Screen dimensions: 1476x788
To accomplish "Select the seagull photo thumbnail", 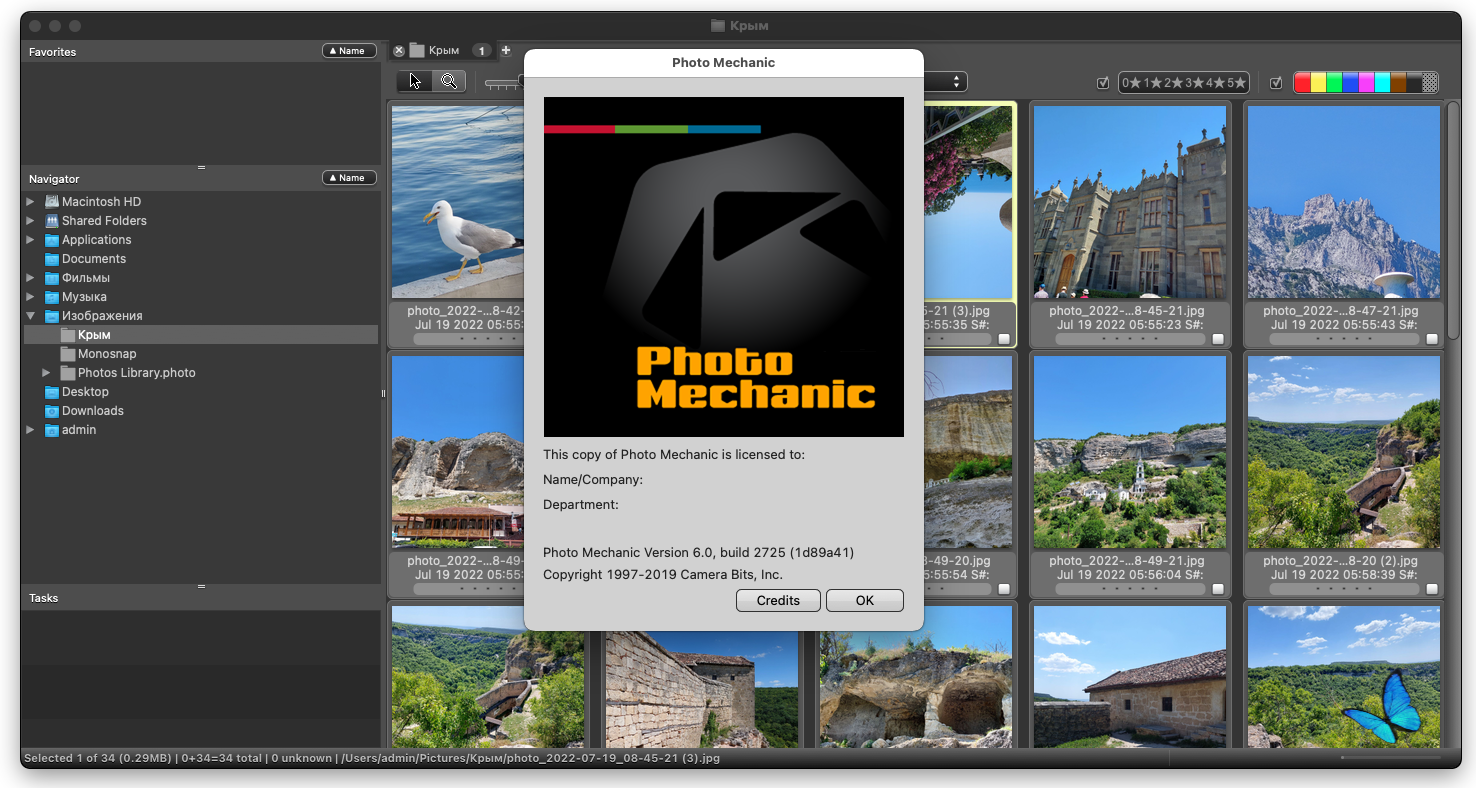I will [x=458, y=202].
